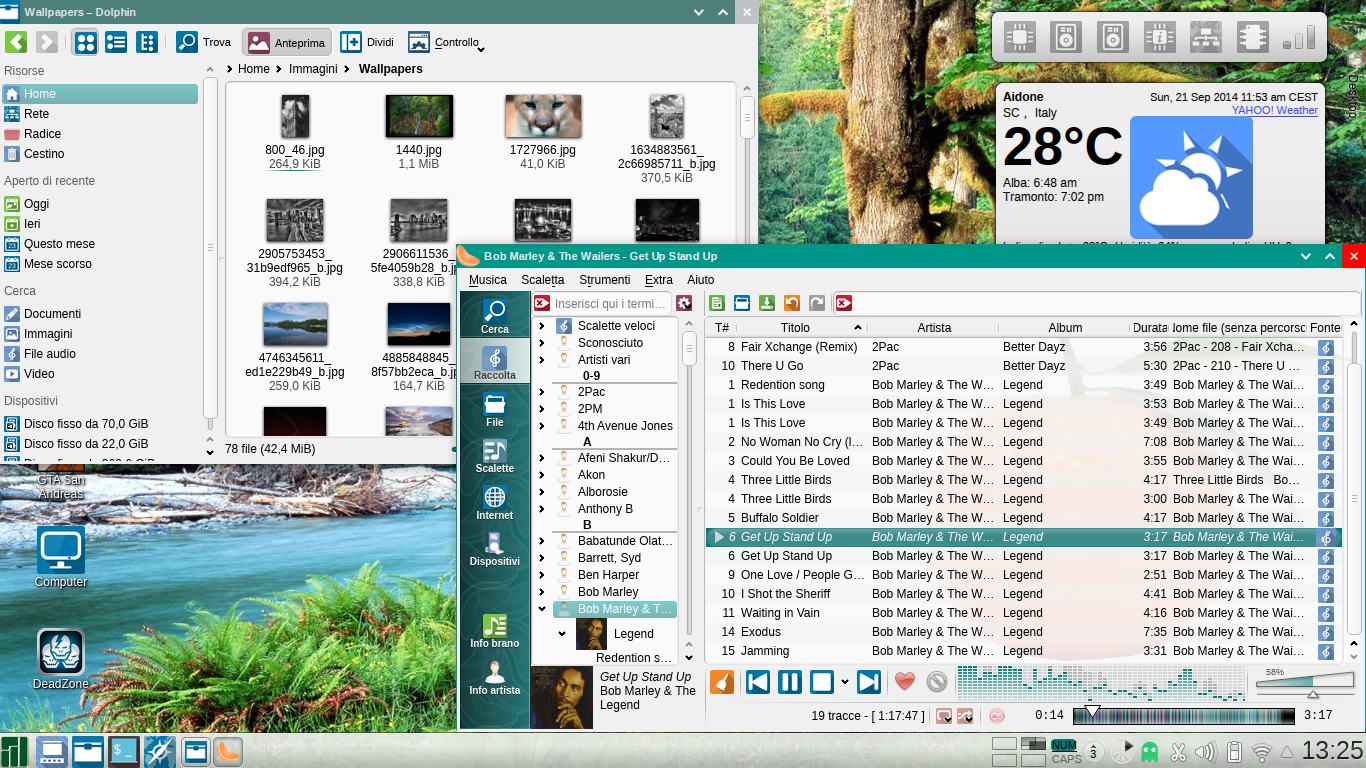
Task: Open the DeadZone desktop icon
Action: click(61, 660)
